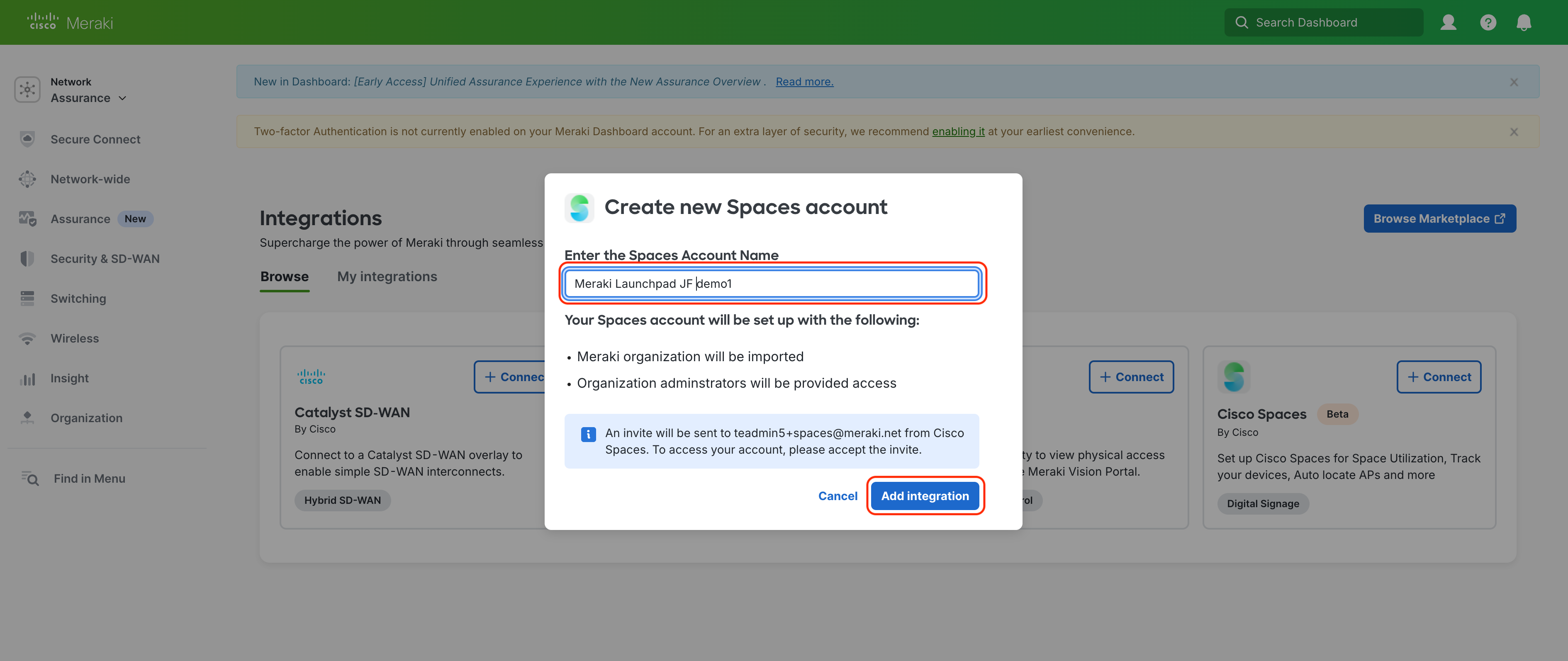Dismiss the New in Dashboard banner
This screenshot has height=661, width=1568.
point(1514,82)
